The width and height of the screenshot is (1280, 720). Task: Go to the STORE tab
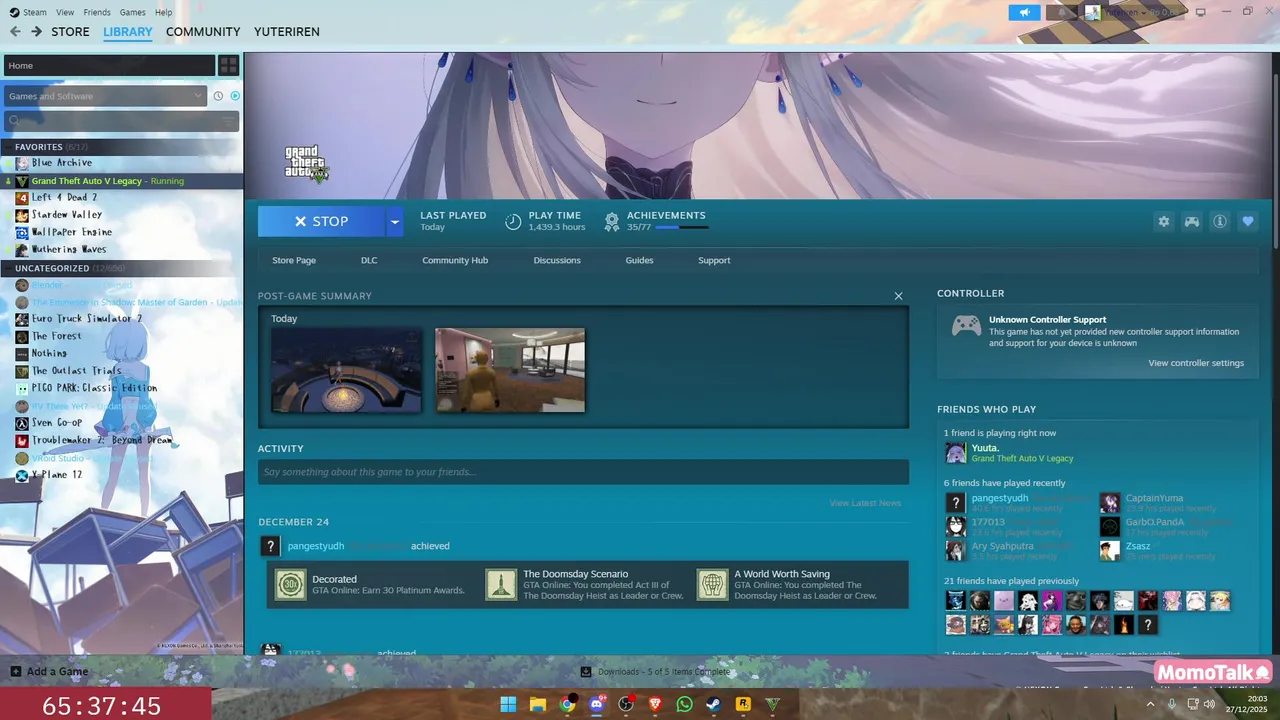(70, 32)
